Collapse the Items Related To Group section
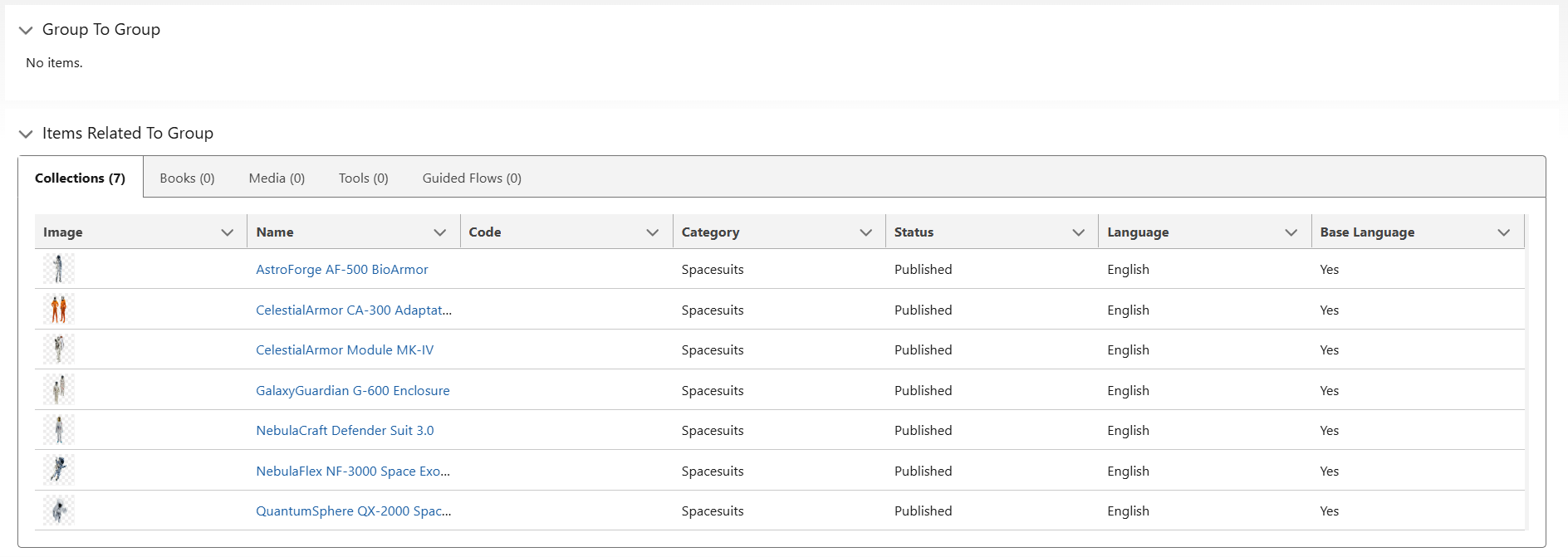The width and height of the screenshot is (1568, 557). pyautogui.click(x=26, y=134)
